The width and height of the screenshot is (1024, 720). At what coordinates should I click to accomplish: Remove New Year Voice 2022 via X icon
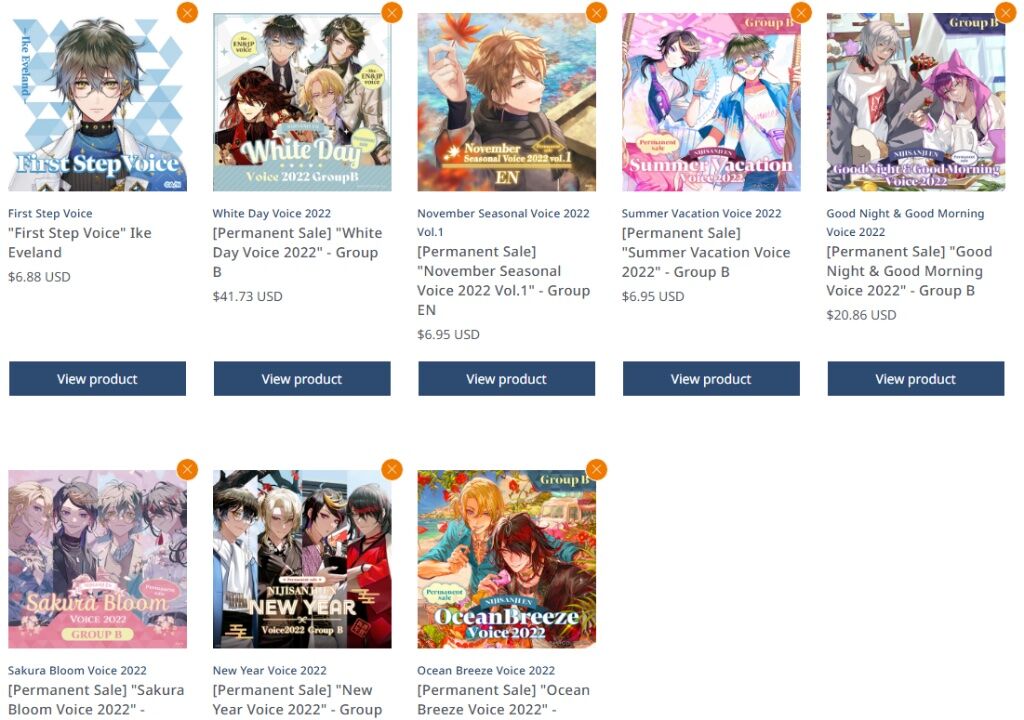click(x=392, y=469)
